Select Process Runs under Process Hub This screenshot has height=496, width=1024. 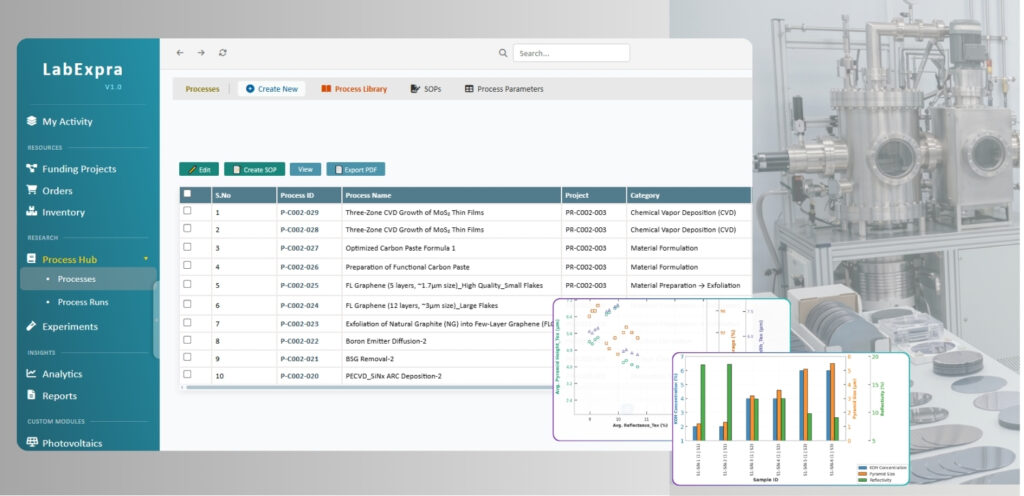83,302
